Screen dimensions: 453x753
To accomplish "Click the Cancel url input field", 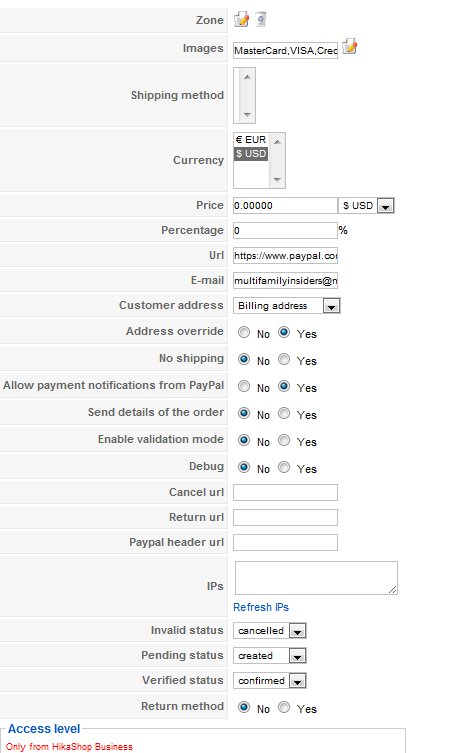I will tap(285, 492).
